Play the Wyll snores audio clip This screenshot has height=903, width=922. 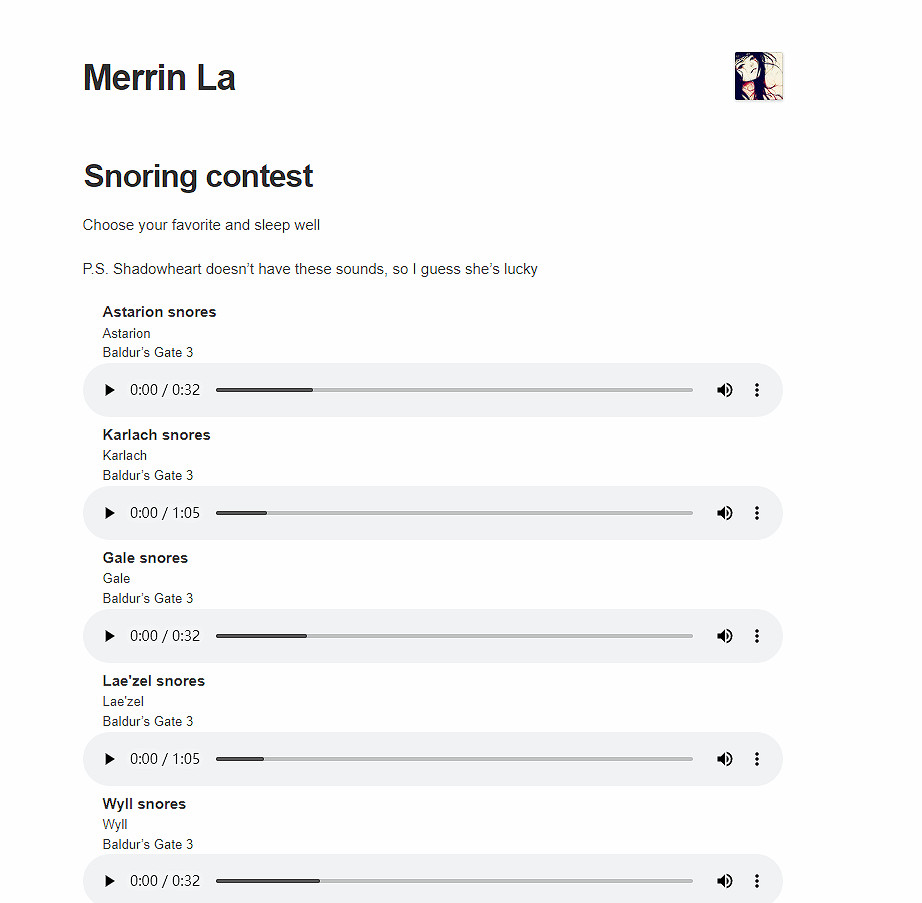(110, 881)
